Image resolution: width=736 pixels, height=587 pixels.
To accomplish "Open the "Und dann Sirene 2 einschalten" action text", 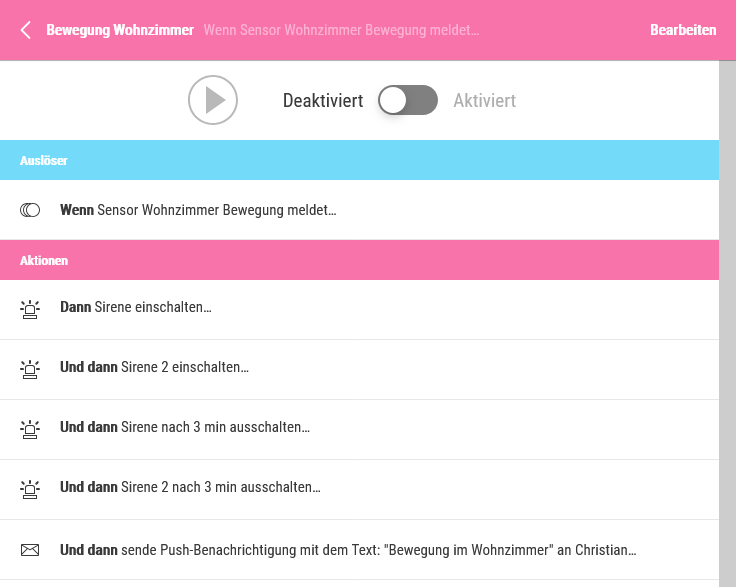I will coord(154,368).
